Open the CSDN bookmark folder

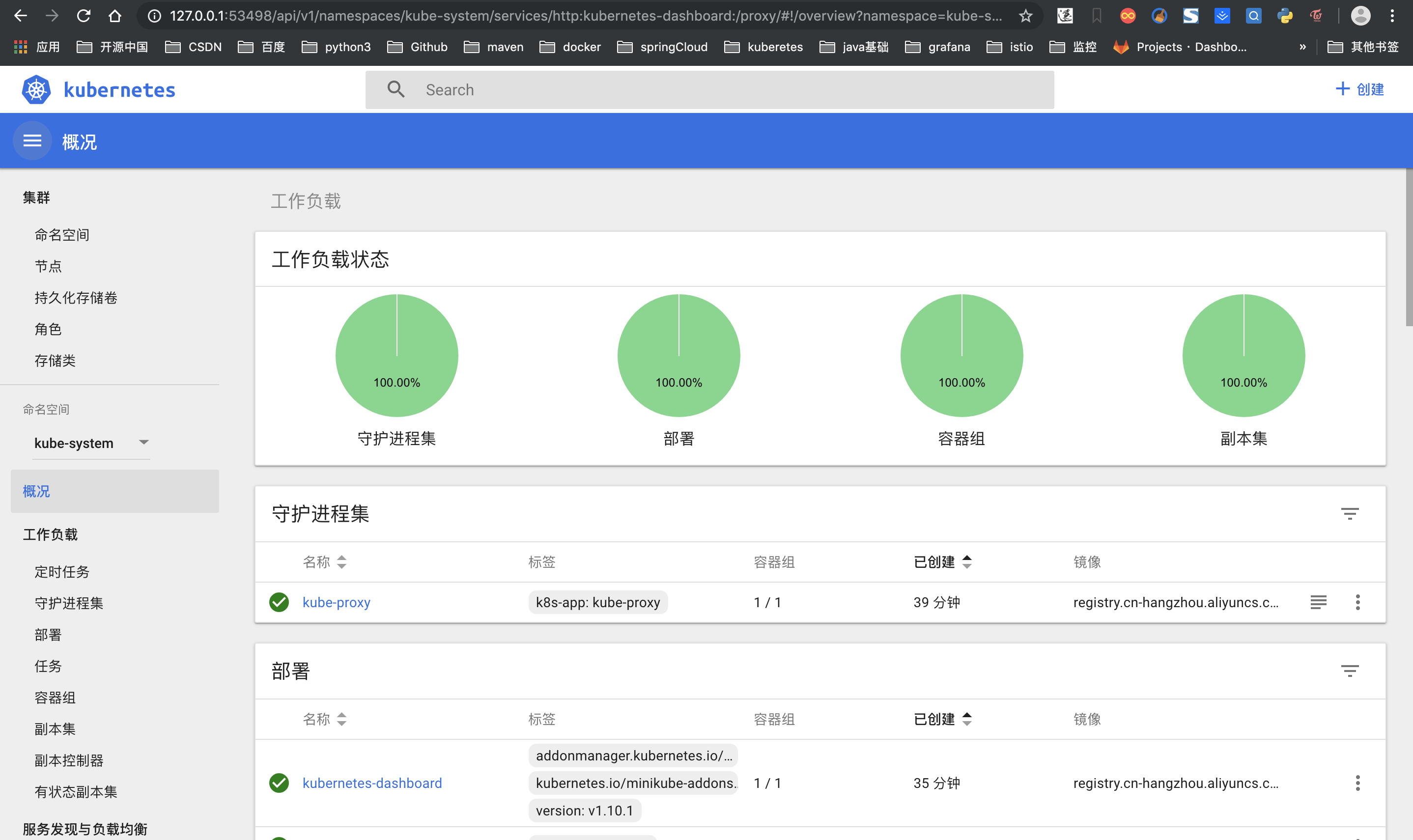tap(193, 47)
